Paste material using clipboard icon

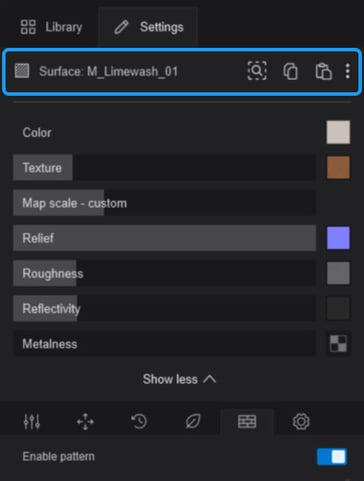[x=323, y=71]
